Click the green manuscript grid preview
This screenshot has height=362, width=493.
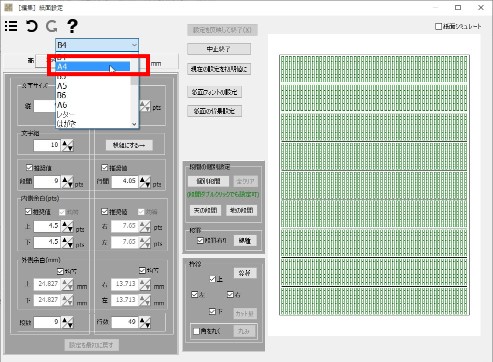point(374,185)
